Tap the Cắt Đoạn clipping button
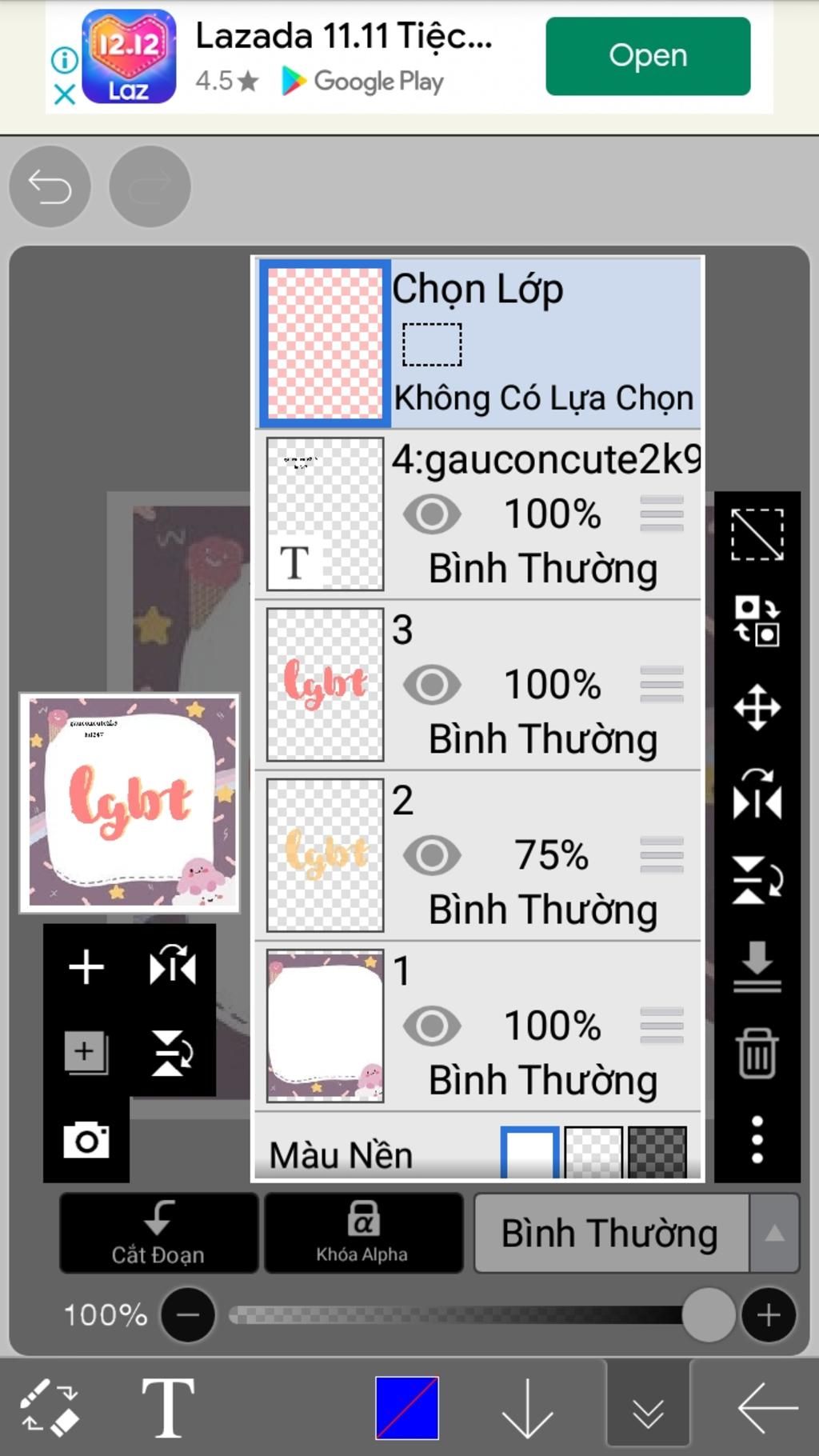819x1456 pixels. (158, 1233)
